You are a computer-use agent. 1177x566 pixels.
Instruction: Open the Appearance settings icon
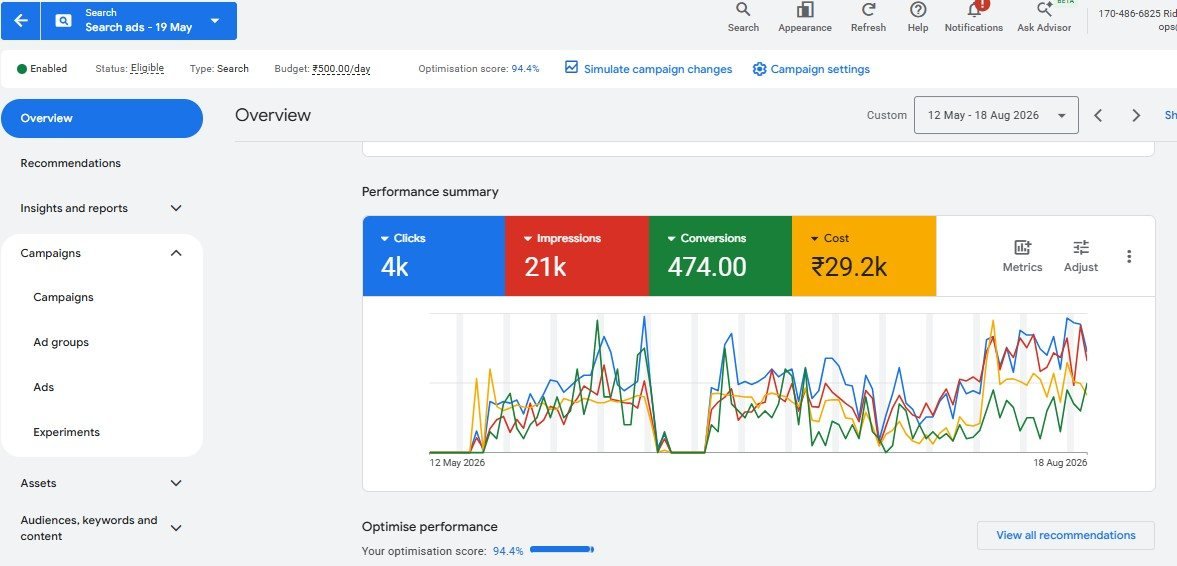805,17
